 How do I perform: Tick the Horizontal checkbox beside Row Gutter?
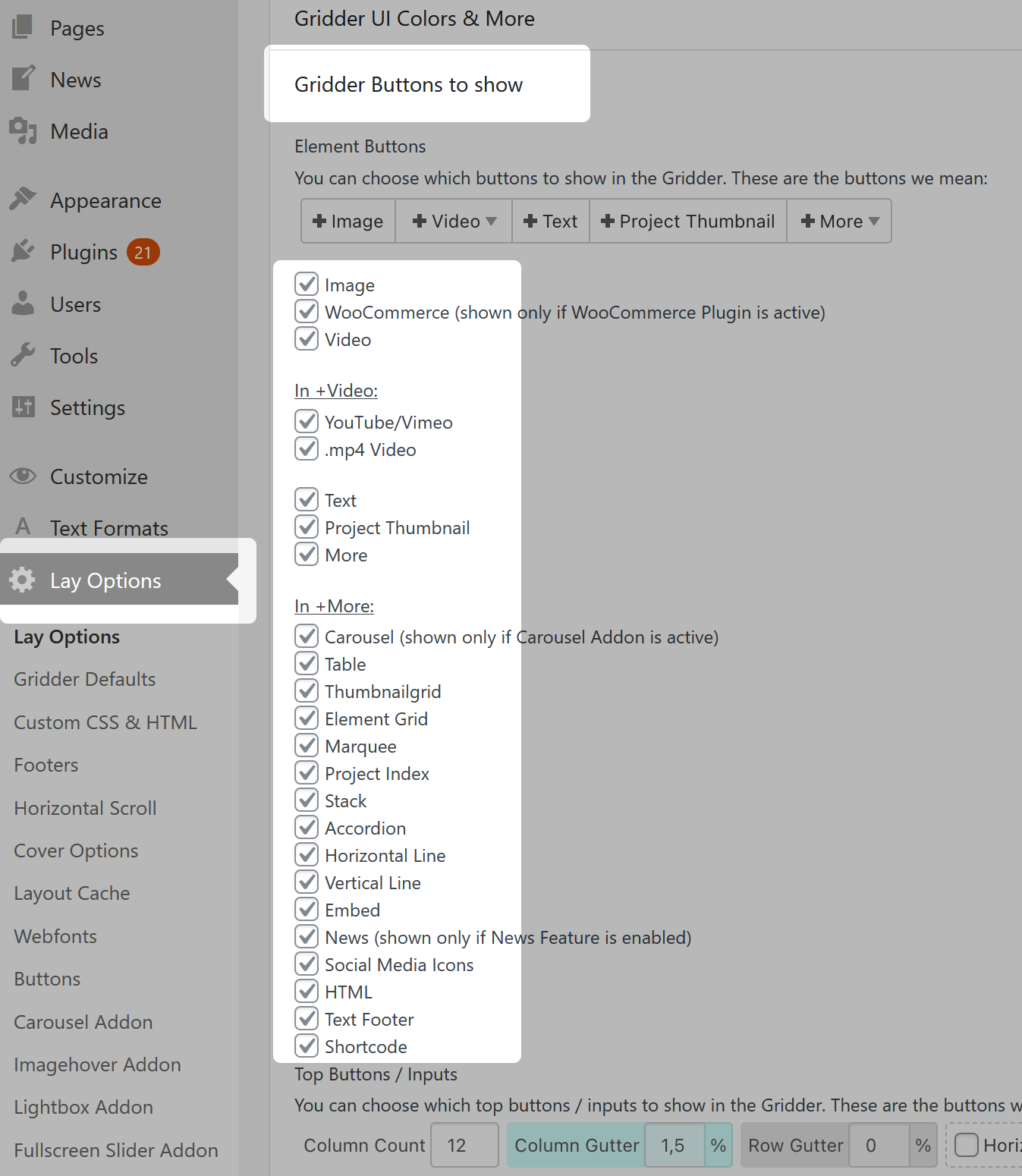pos(966,1145)
